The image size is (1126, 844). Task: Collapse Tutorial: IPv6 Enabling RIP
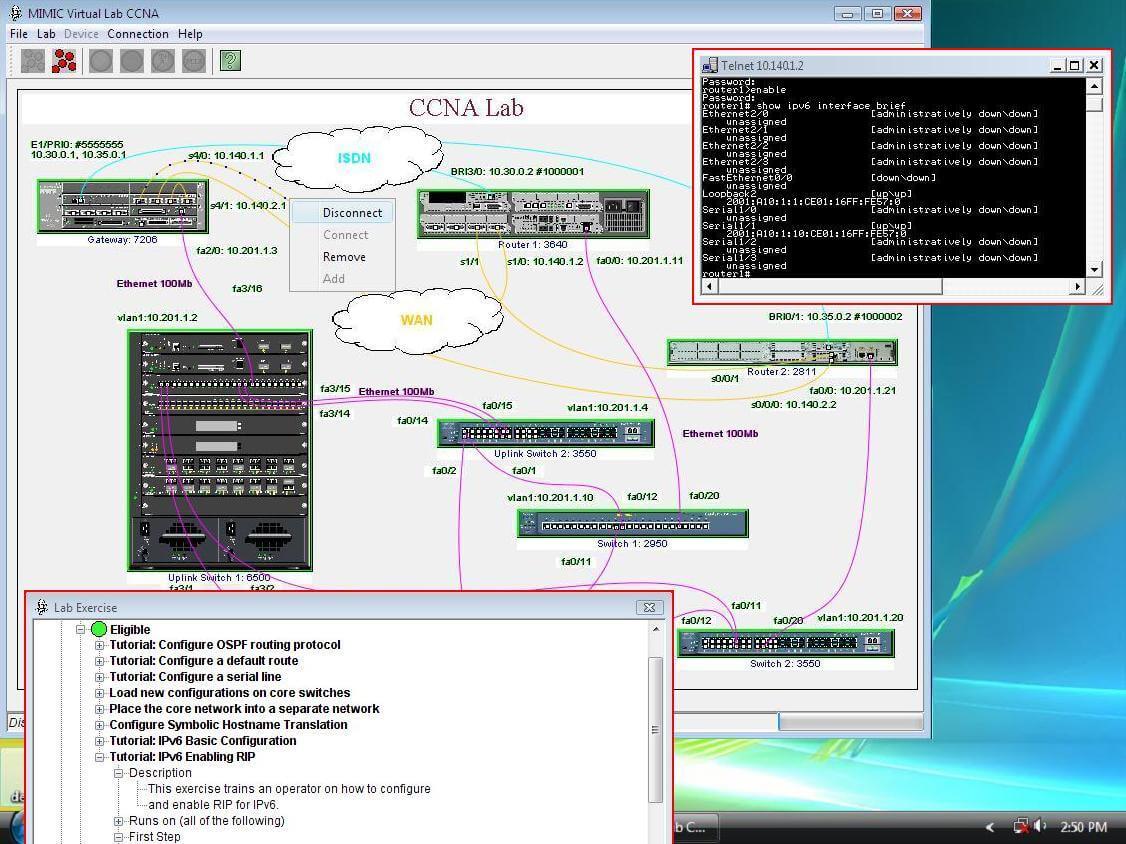(99, 757)
